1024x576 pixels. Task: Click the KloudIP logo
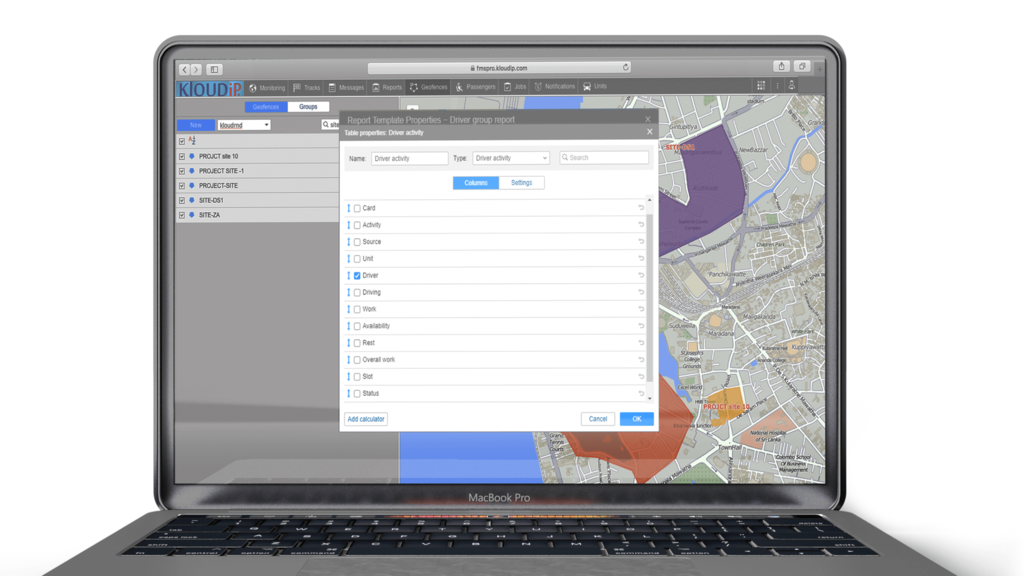pos(210,89)
